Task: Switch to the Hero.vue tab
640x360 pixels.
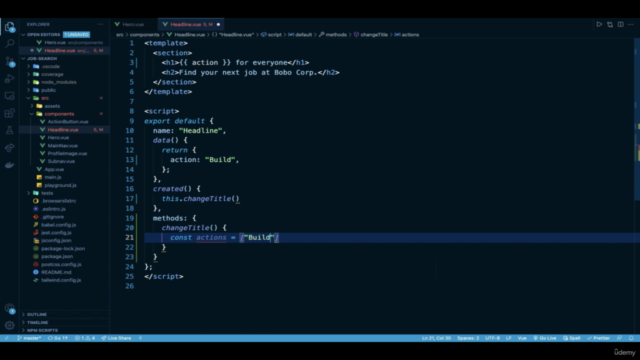Action: pos(133,24)
